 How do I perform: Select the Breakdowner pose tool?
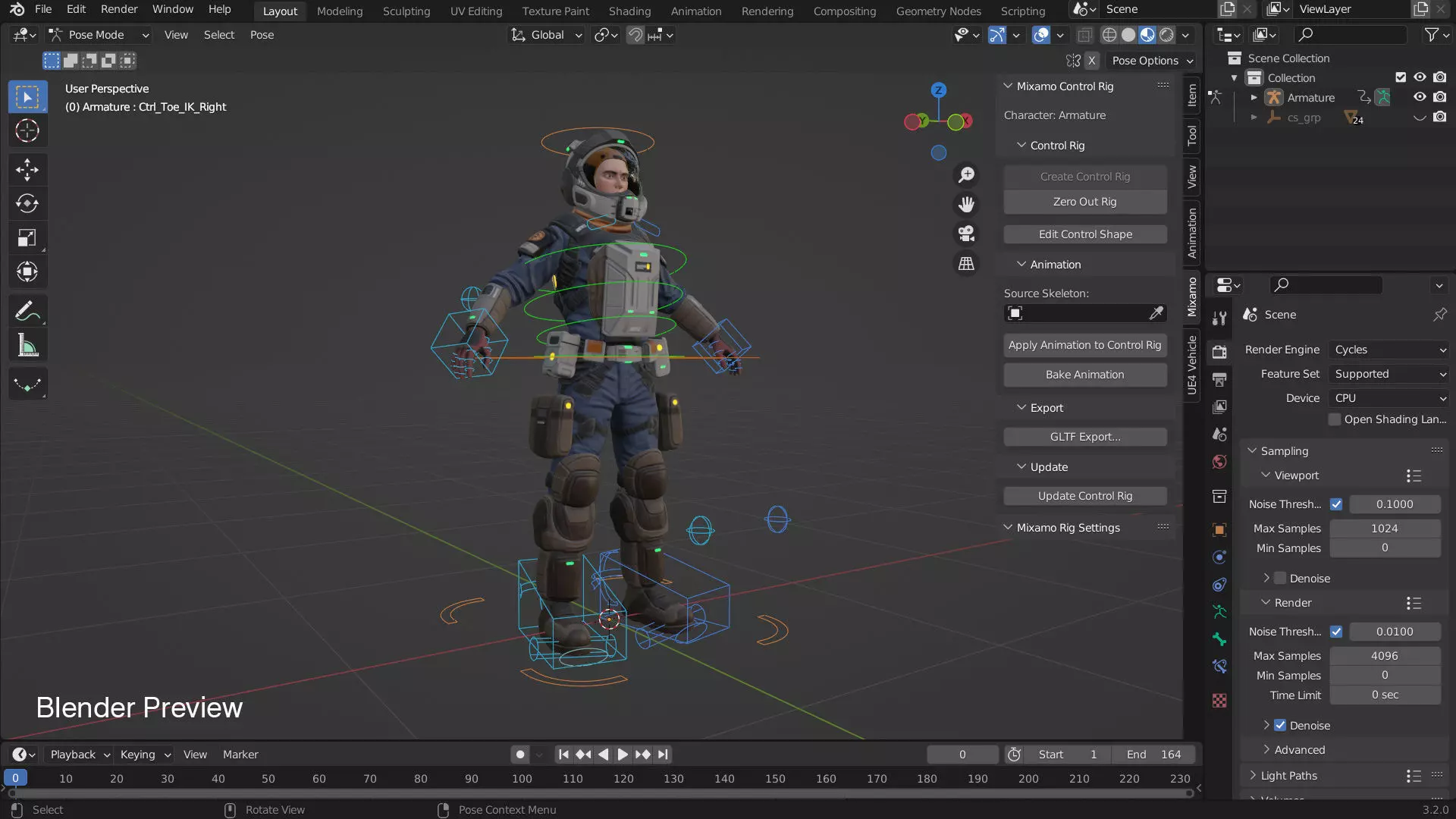pyautogui.click(x=27, y=384)
